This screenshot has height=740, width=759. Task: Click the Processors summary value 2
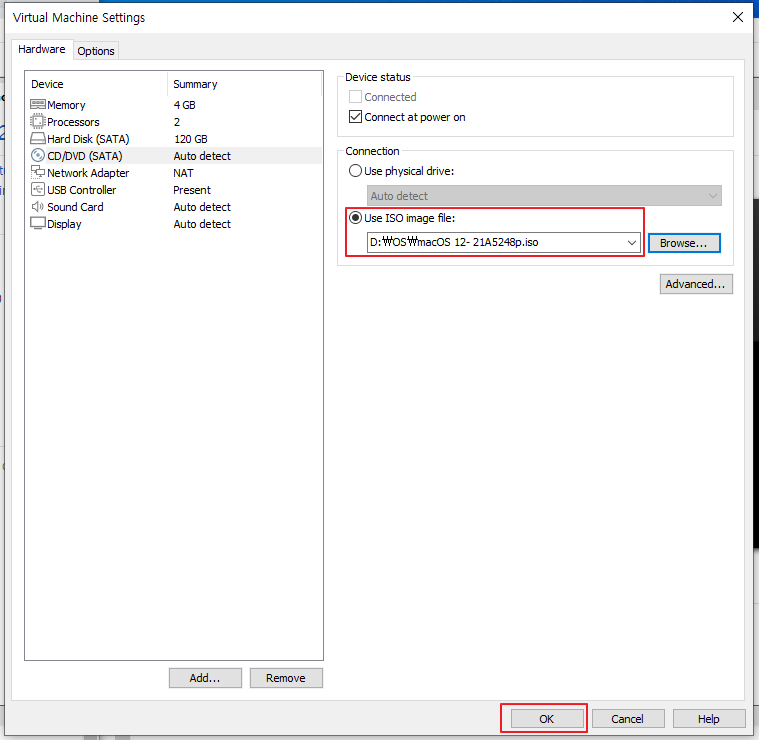point(177,122)
